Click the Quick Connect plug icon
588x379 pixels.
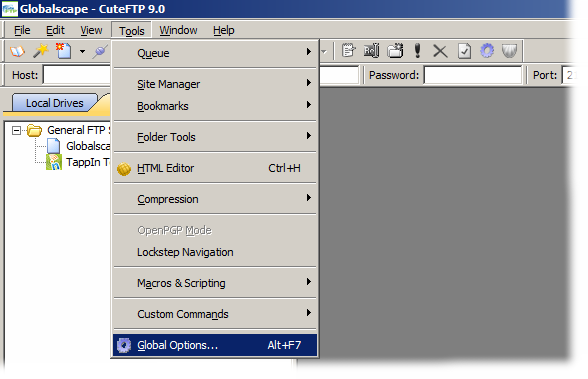[x=100, y=51]
